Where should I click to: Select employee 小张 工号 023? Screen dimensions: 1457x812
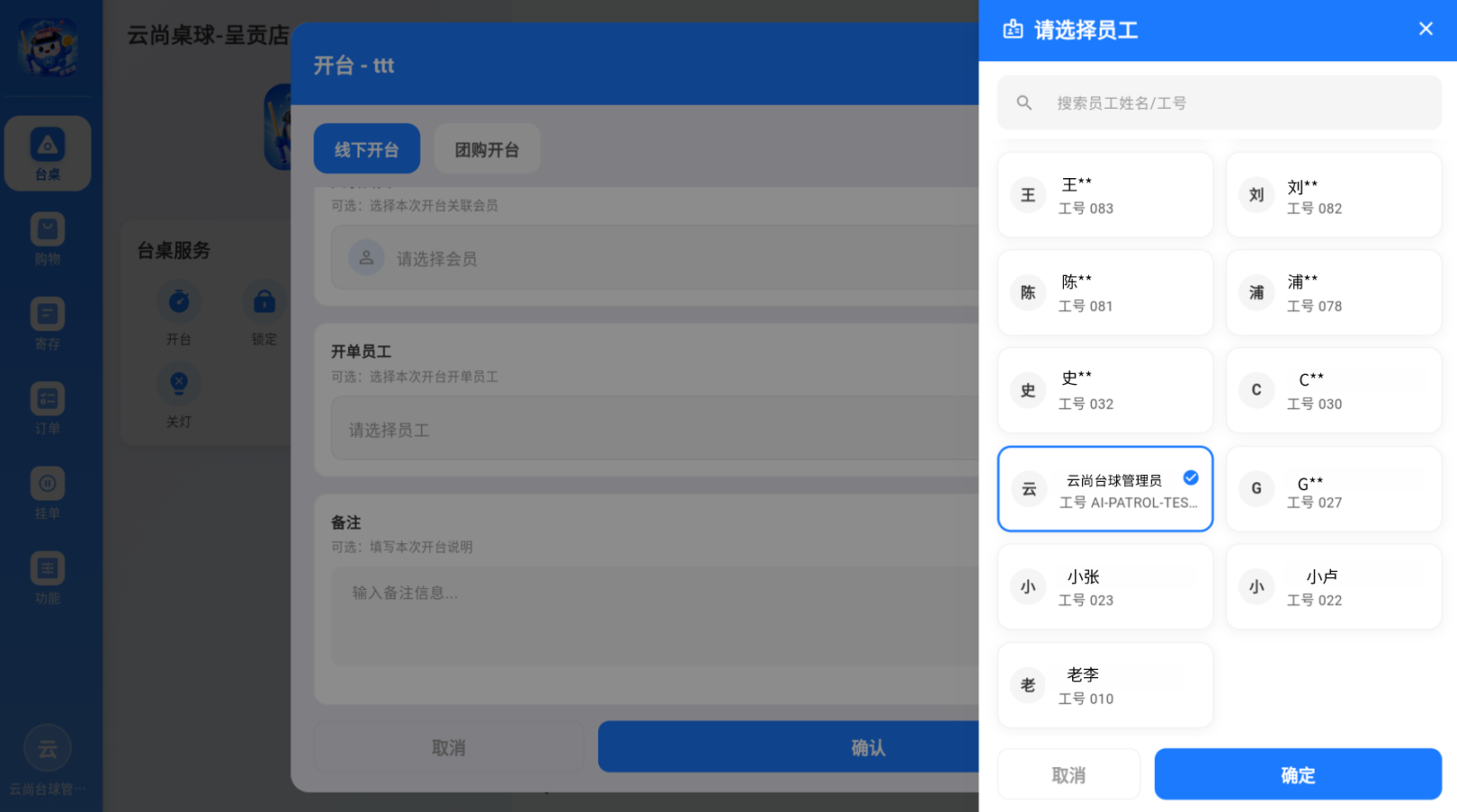click(1105, 587)
